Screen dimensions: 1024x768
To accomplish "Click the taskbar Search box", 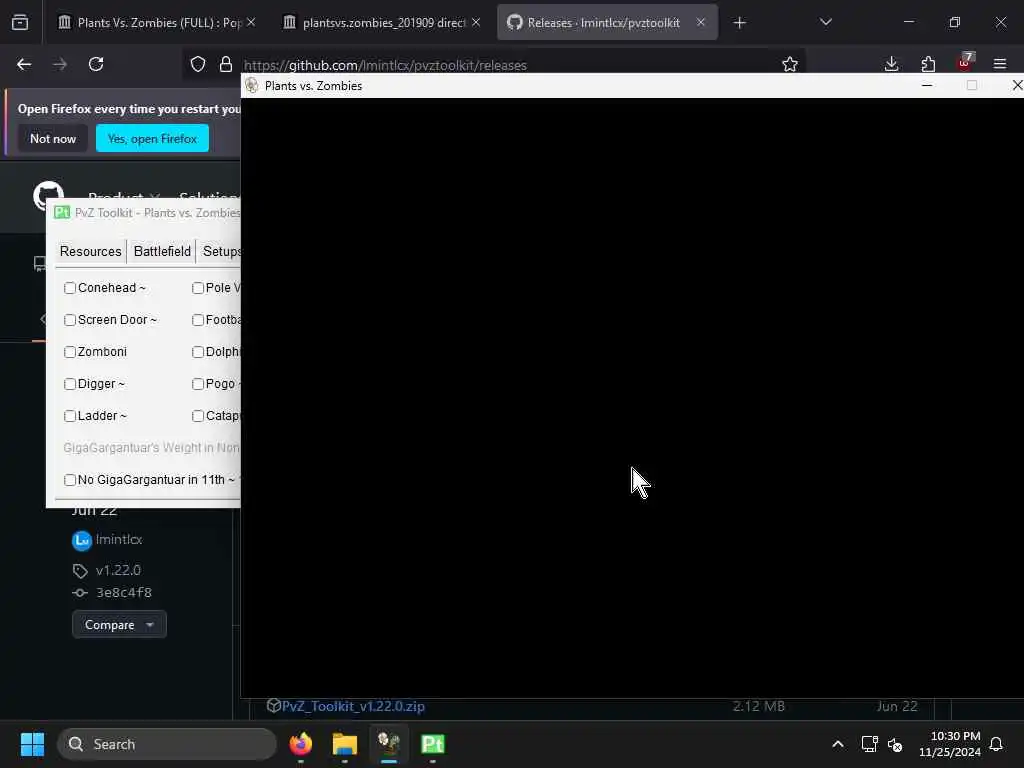I will [x=167, y=744].
